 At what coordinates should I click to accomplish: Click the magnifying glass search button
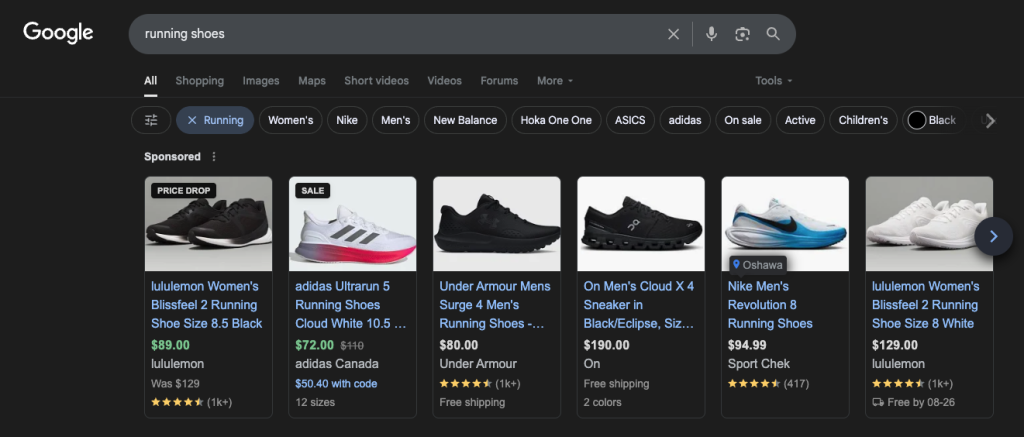[773, 34]
